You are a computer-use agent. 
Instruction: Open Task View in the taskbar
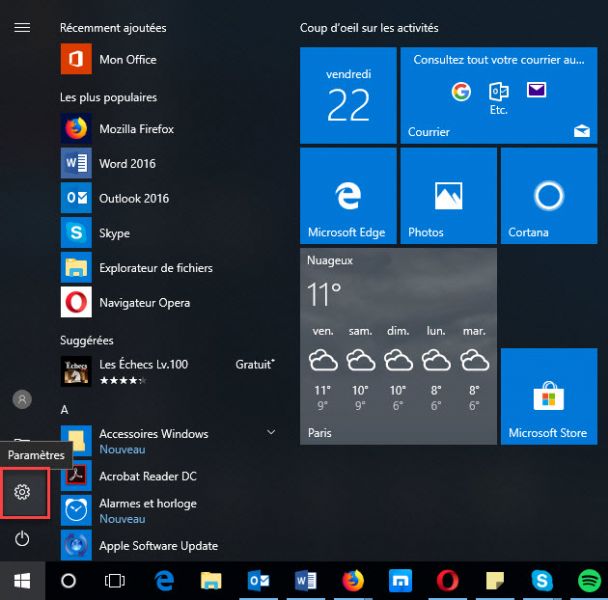coord(115,581)
